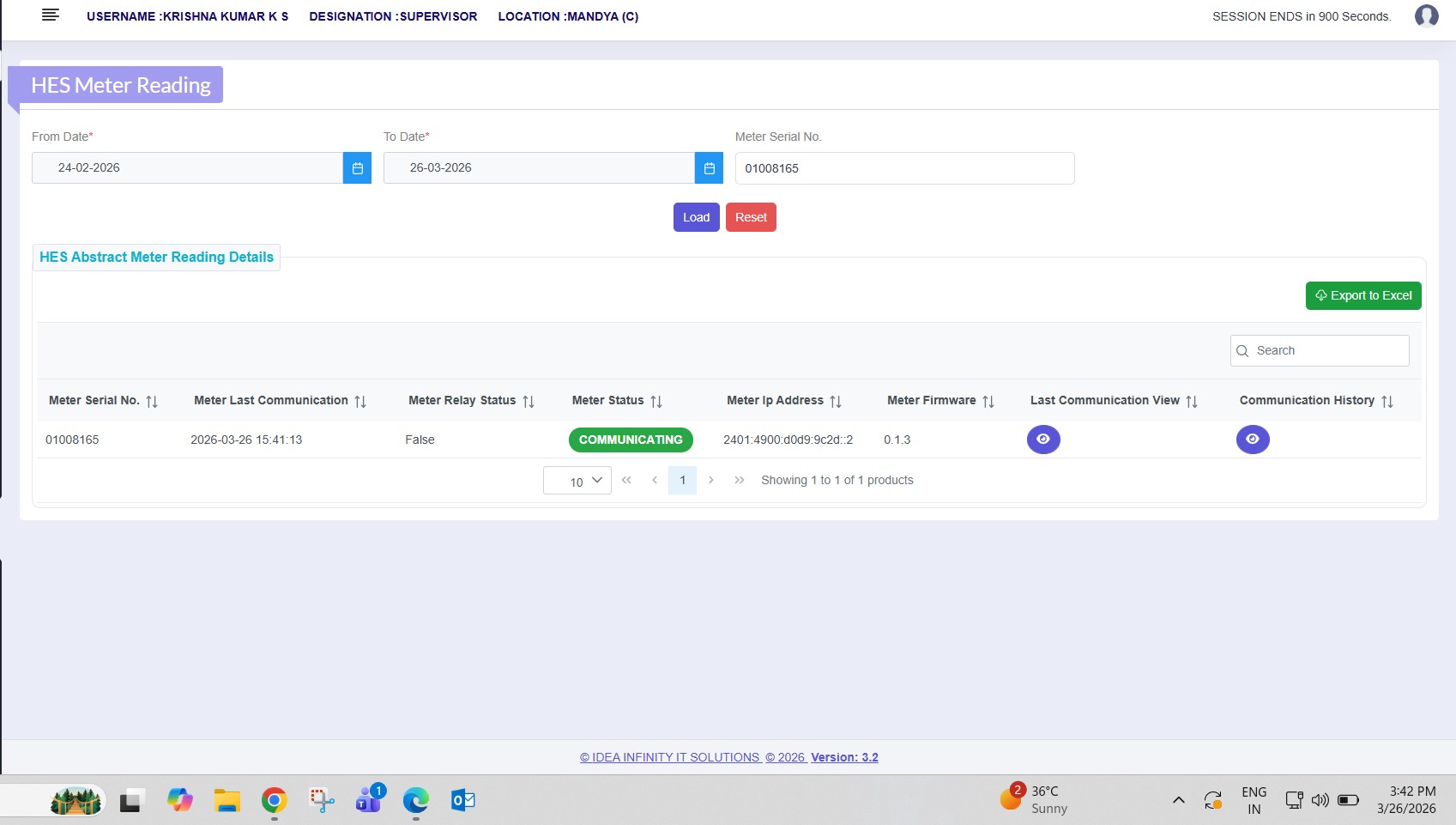Open IDEA INFINITY IT SOLUTIONS footer link
The height and width of the screenshot is (825, 1456).
click(x=670, y=757)
